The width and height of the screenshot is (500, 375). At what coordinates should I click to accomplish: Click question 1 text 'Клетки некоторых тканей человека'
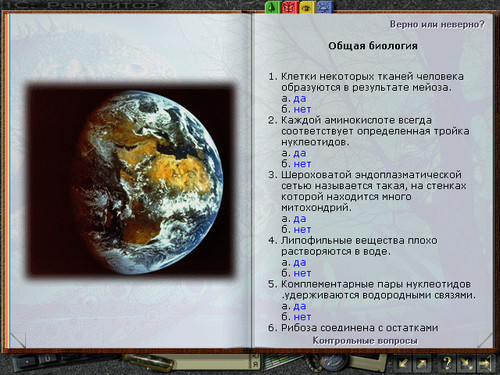[372, 76]
